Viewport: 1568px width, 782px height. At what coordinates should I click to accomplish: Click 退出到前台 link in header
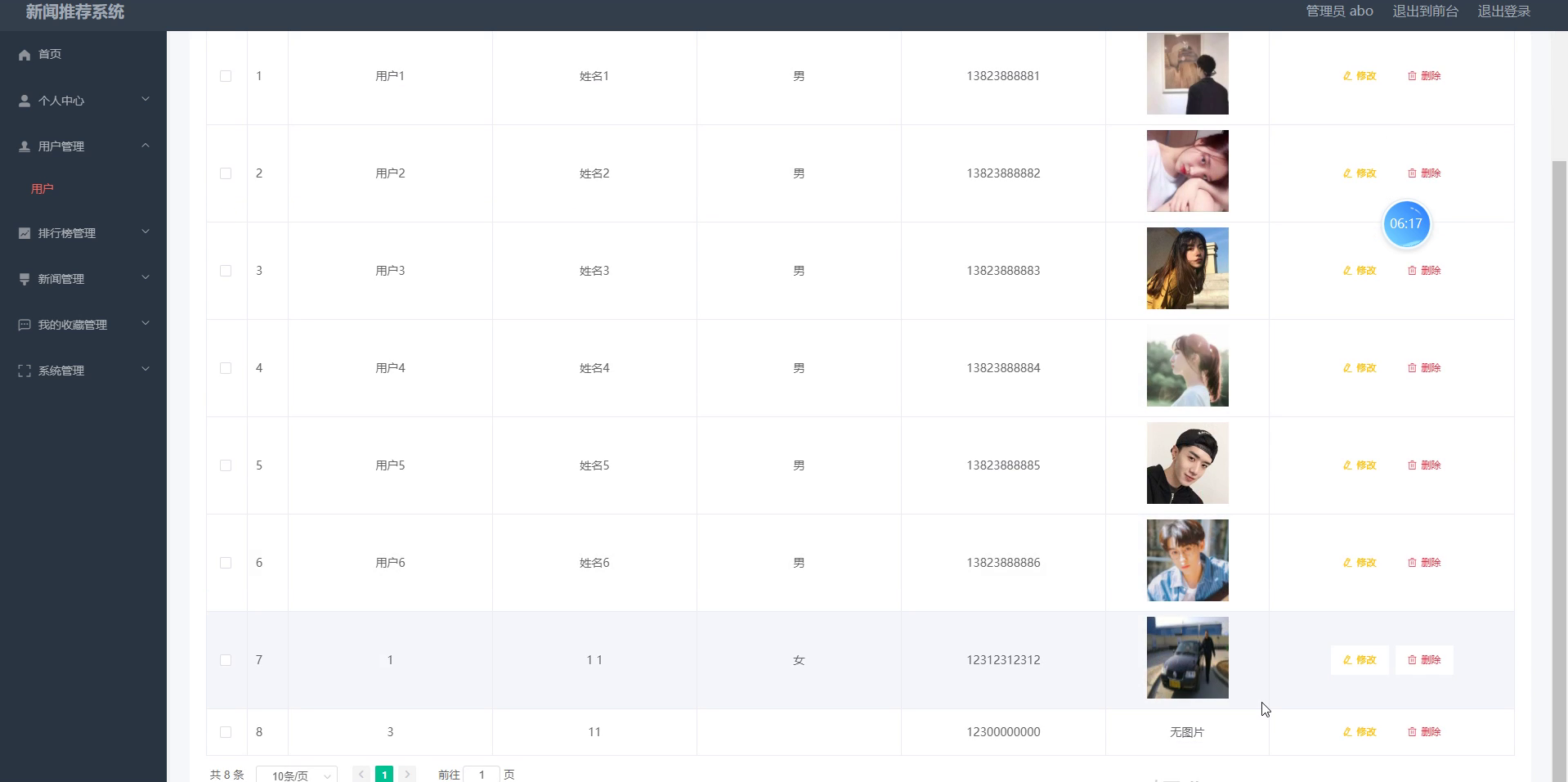pos(1426,11)
